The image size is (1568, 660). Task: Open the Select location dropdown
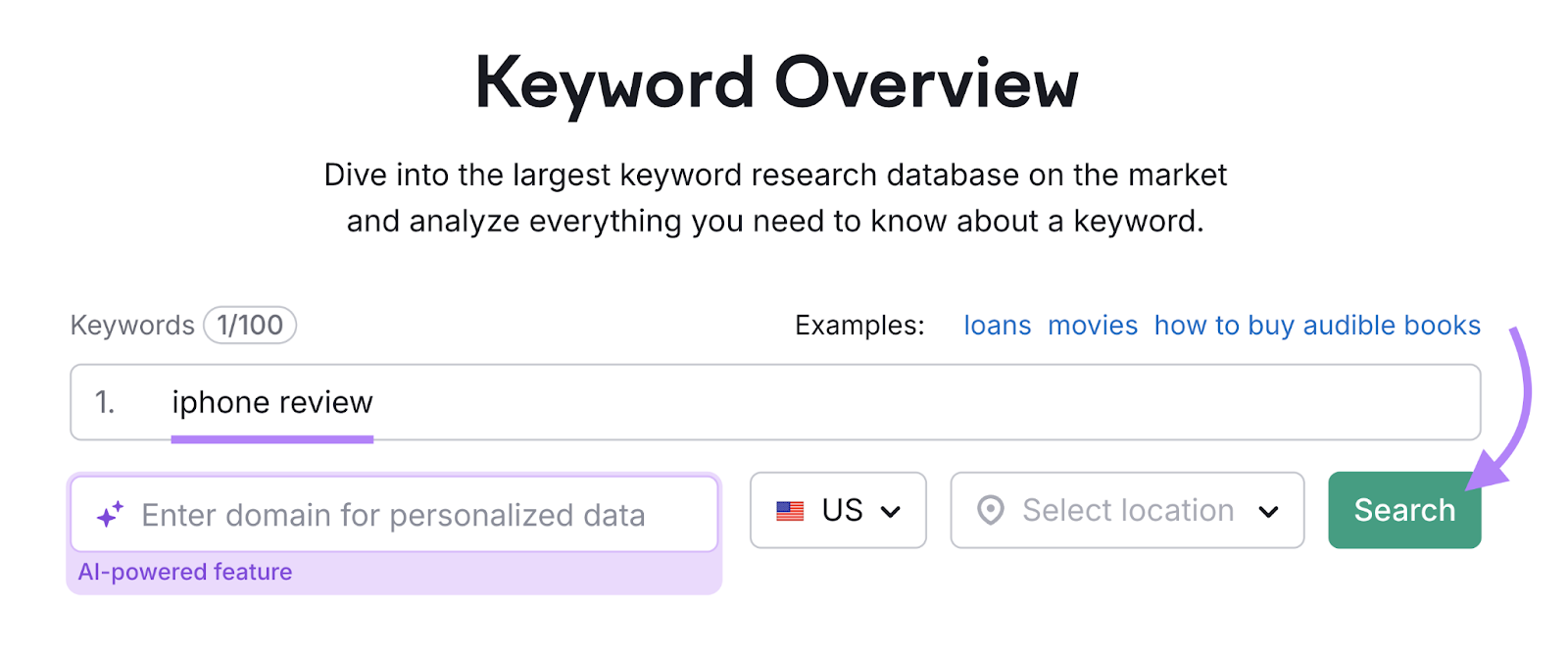1126,510
